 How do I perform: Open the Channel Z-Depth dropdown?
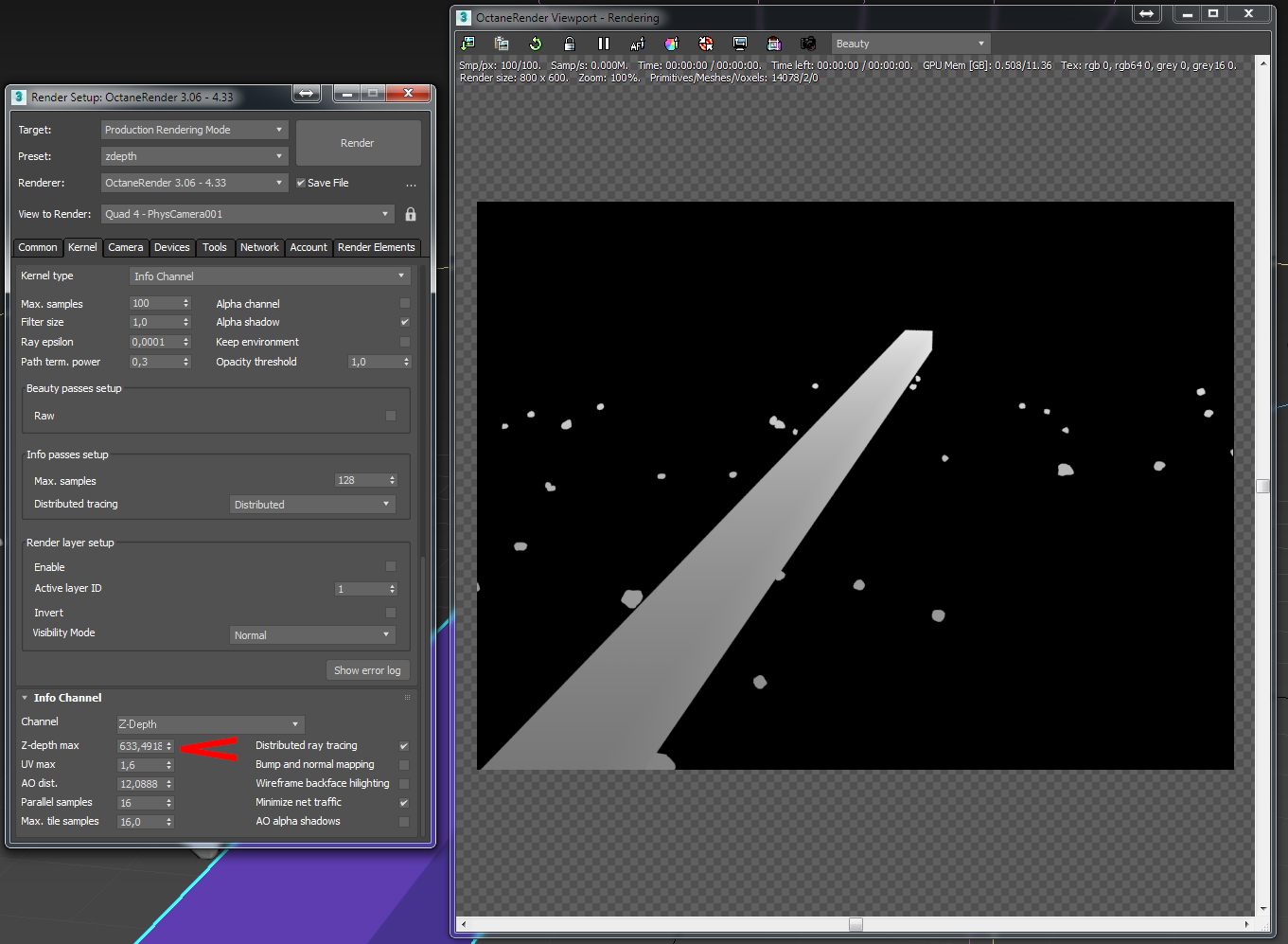point(210,724)
